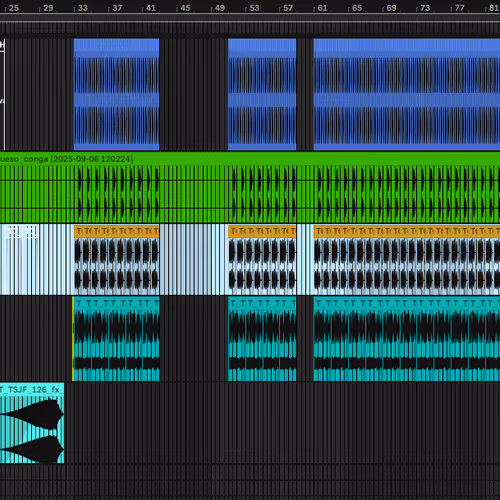500x500 pixels.
Task: Click bar 61 marker in the timeline ruler
Action: point(322,8)
